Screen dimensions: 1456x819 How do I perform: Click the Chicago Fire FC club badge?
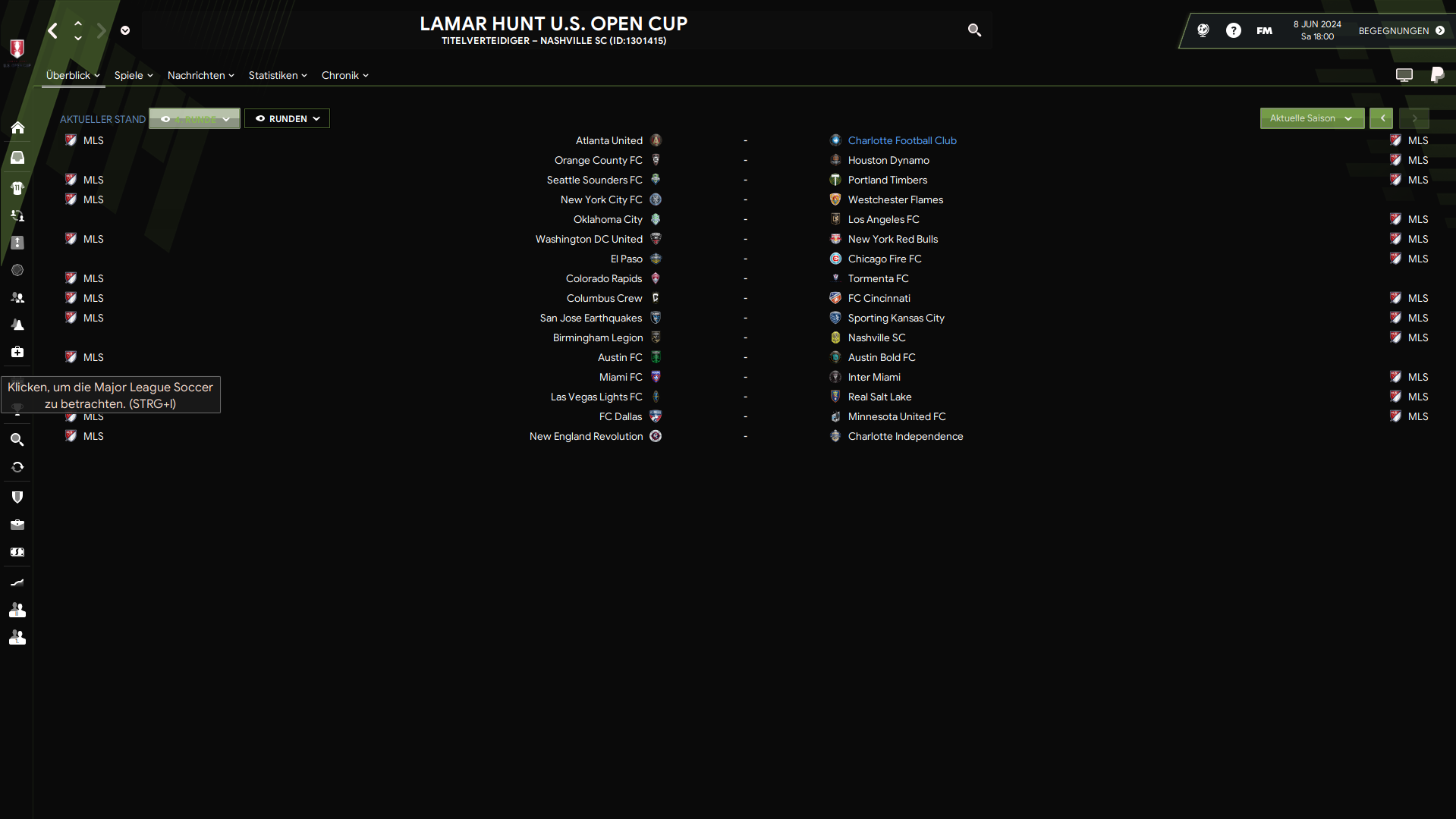pos(835,259)
